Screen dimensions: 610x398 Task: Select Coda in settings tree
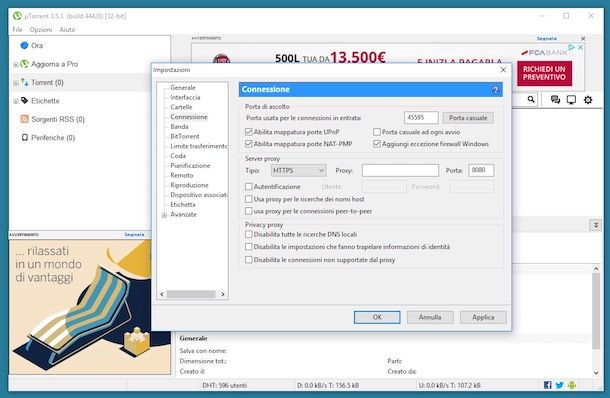pyautogui.click(x=178, y=156)
